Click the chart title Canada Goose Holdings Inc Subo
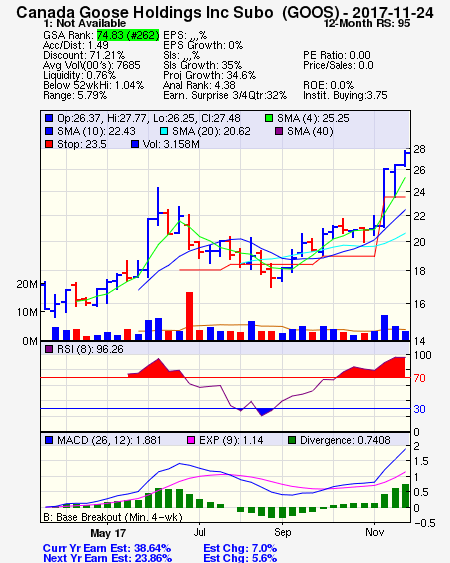The image size is (450, 563). (x=145, y=13)
